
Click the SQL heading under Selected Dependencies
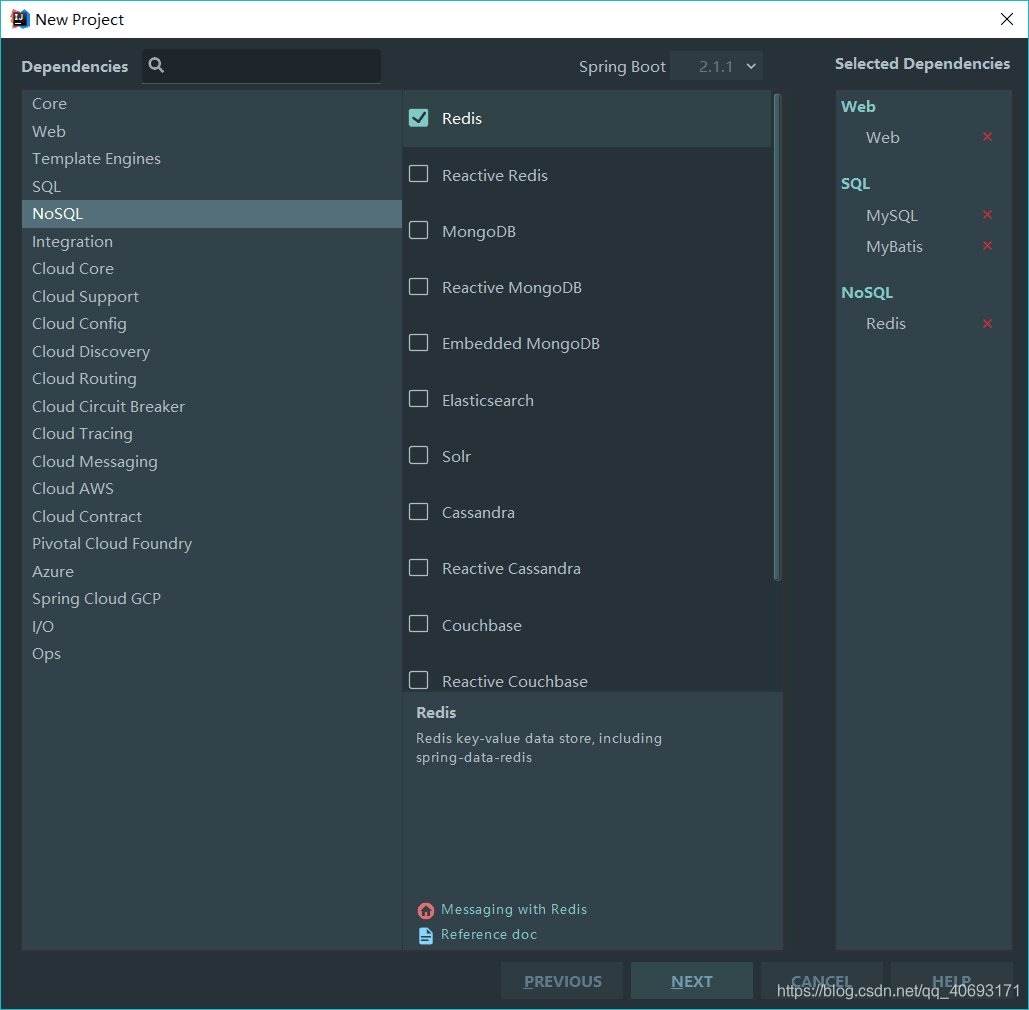(x=855, y=184)
